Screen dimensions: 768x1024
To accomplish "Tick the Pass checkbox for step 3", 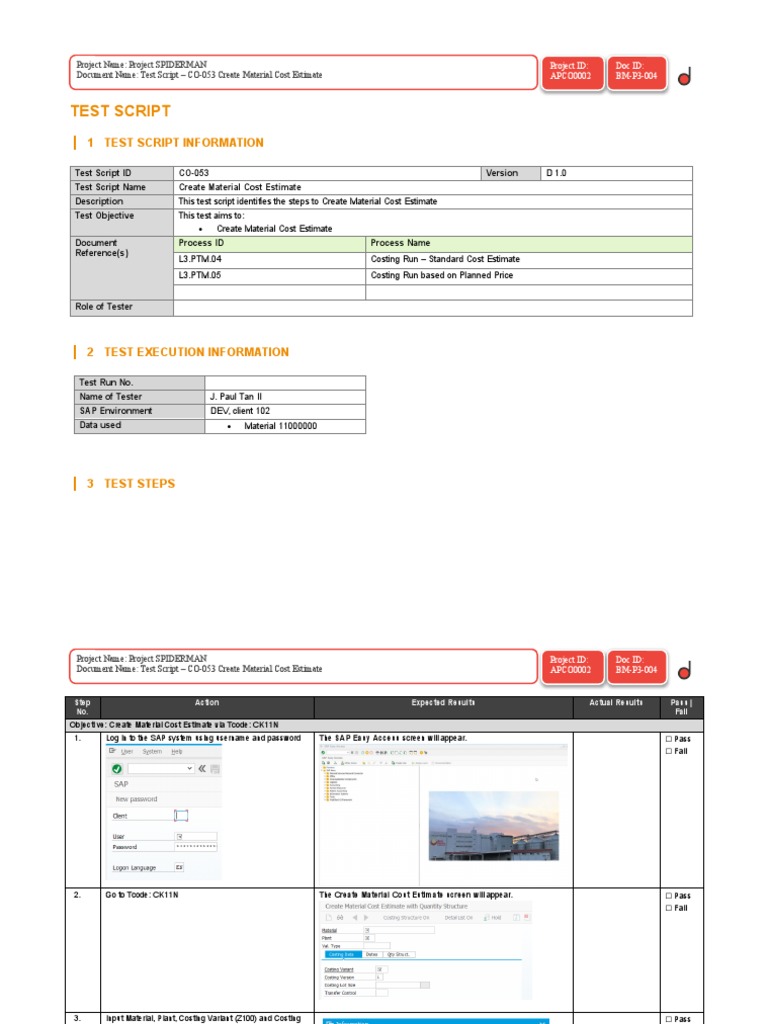I will point(669,1019).
